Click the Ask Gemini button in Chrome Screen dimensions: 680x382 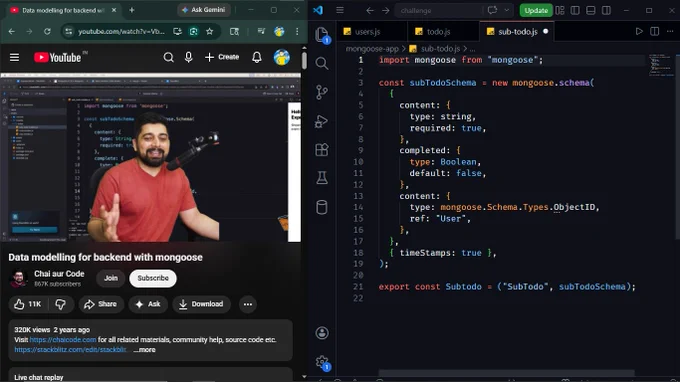click(203, 10)
